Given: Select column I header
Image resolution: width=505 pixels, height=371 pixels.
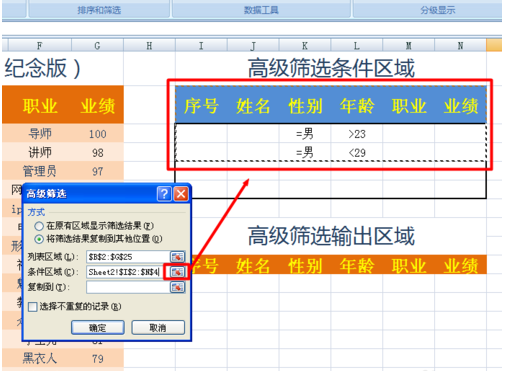Looking at the screenshot, I should click(201, 46).
